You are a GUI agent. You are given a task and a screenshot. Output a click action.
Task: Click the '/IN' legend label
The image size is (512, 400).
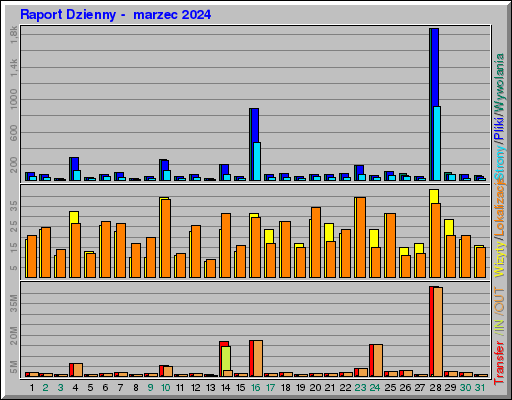coord(499,327)
